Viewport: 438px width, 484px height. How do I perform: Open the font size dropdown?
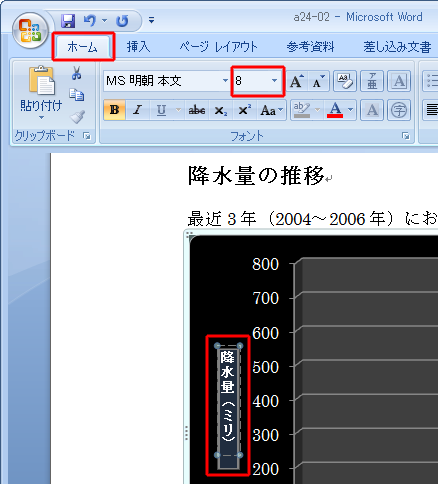(x=274, y=81)
